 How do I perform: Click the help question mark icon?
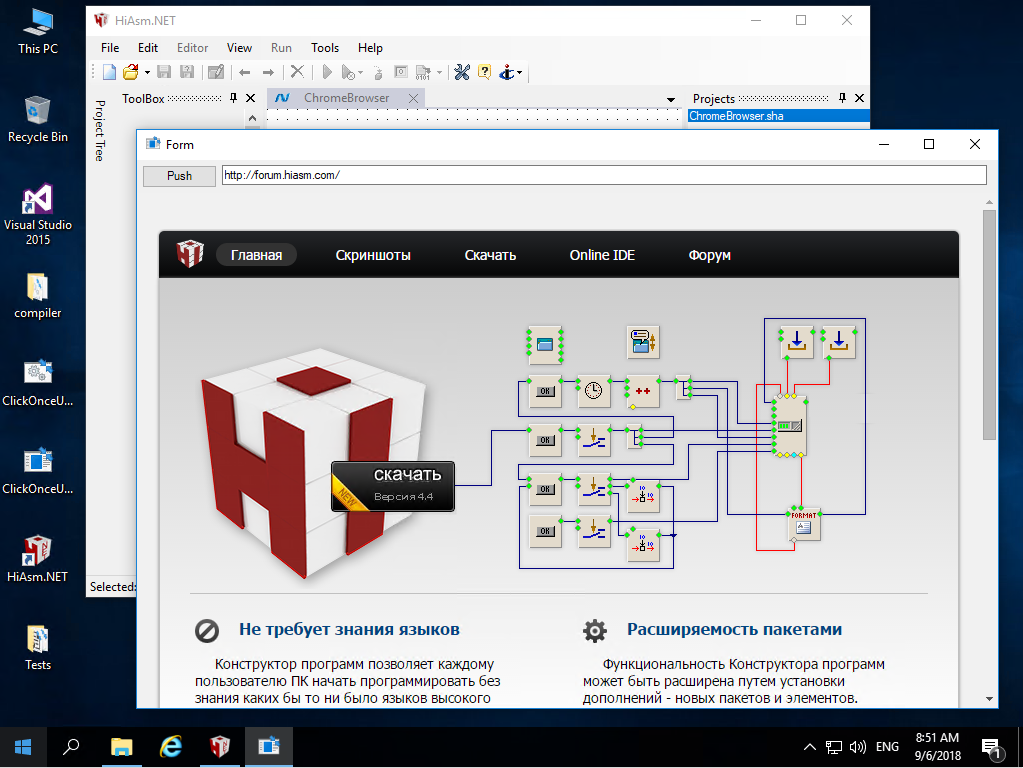tap(484, 72)
